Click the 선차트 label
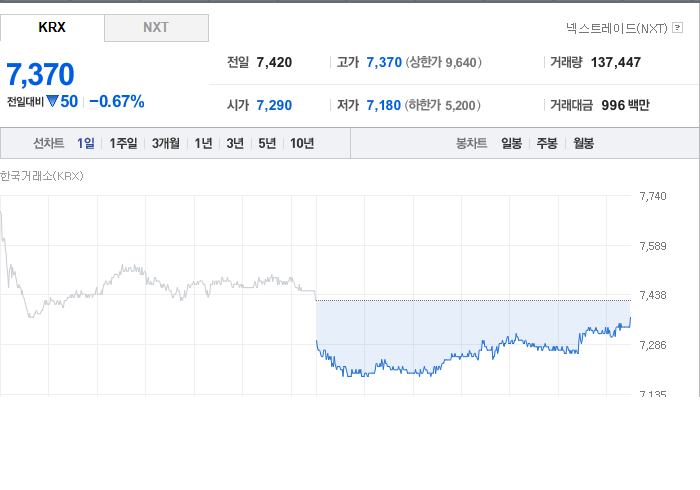 pos(49,143)
